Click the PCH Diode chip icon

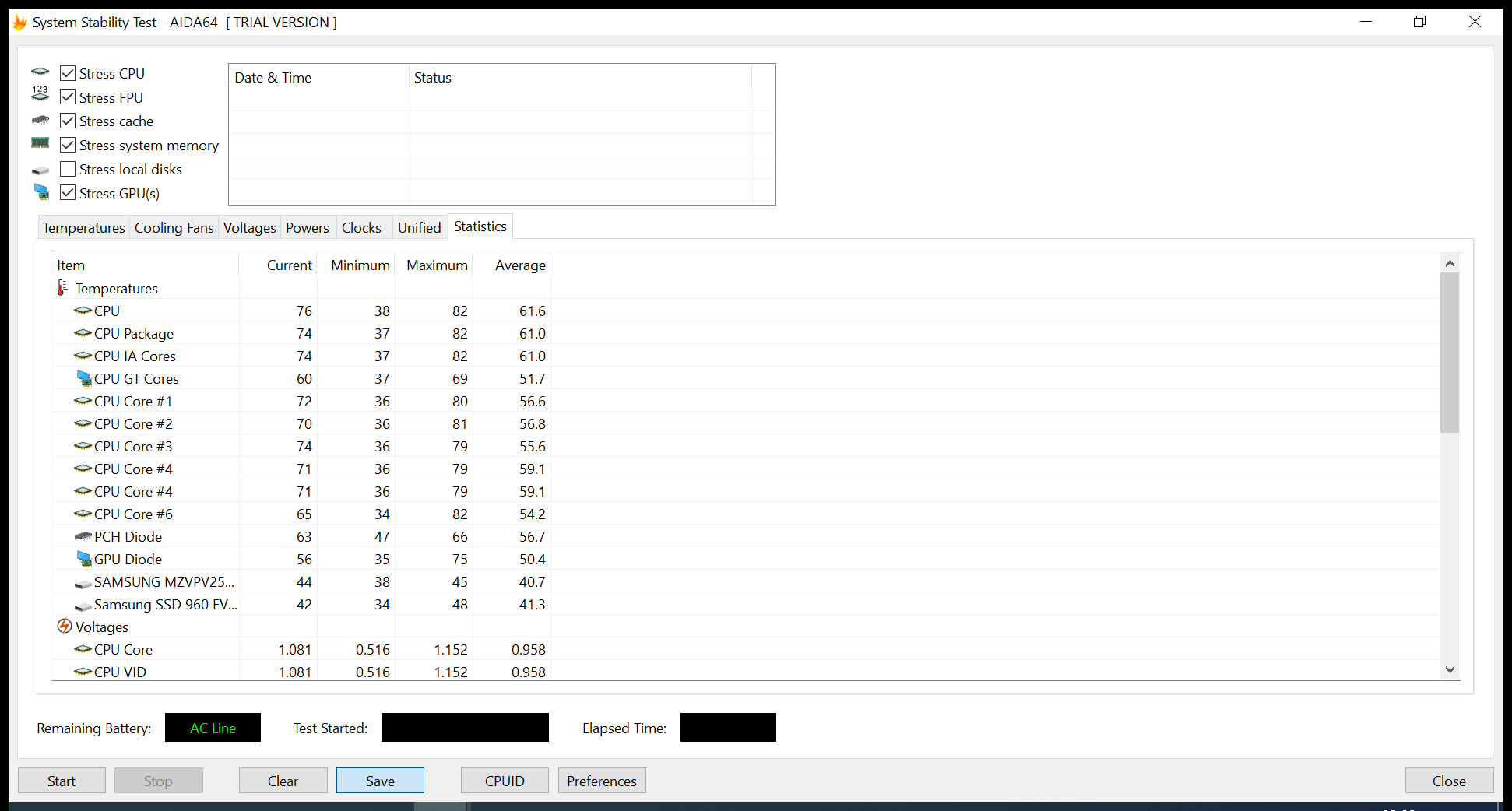coord(83,536)
